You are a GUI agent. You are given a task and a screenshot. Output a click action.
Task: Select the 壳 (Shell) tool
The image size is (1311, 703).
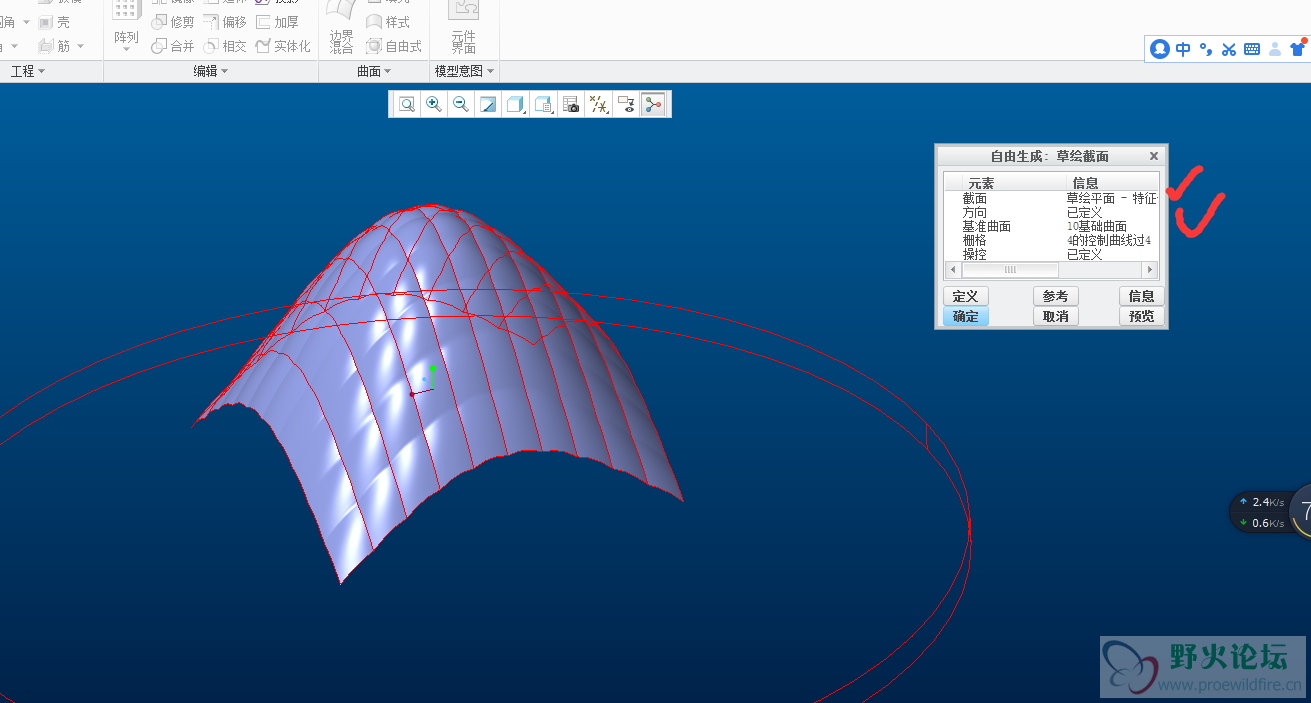click(x=54, y=22)
